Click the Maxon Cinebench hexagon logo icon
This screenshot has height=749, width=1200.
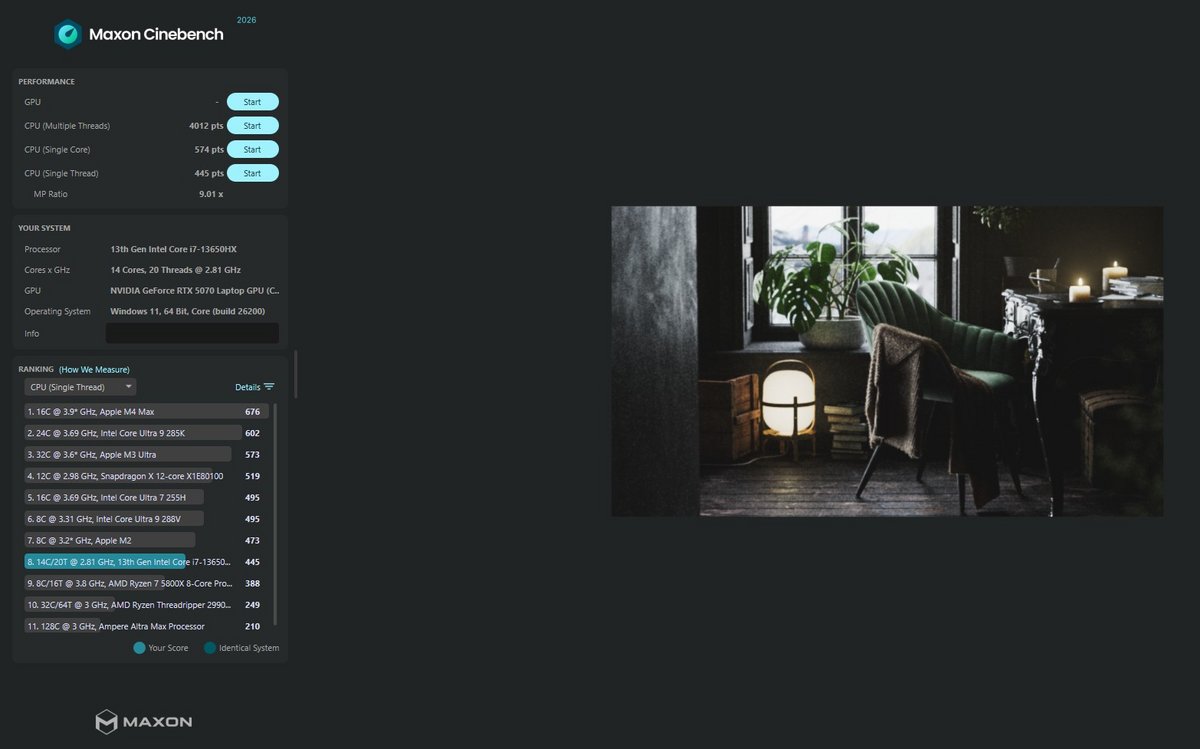(68, 34)
